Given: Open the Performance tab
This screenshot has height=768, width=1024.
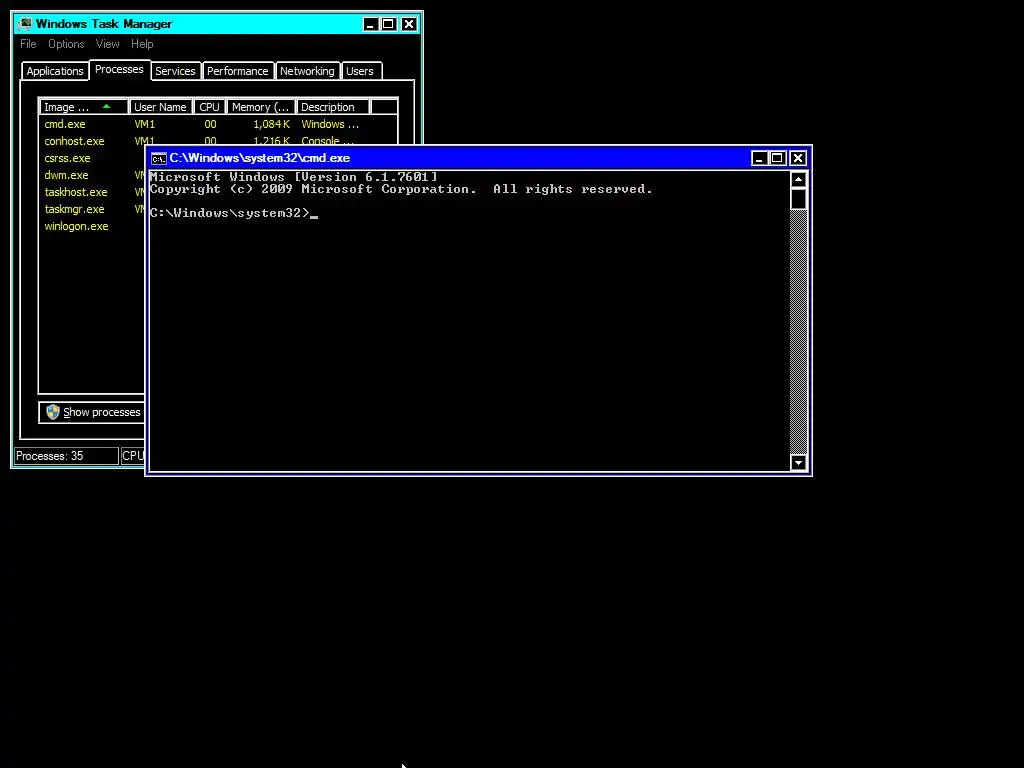Looking at the screenshot, I should coord(238,71).
